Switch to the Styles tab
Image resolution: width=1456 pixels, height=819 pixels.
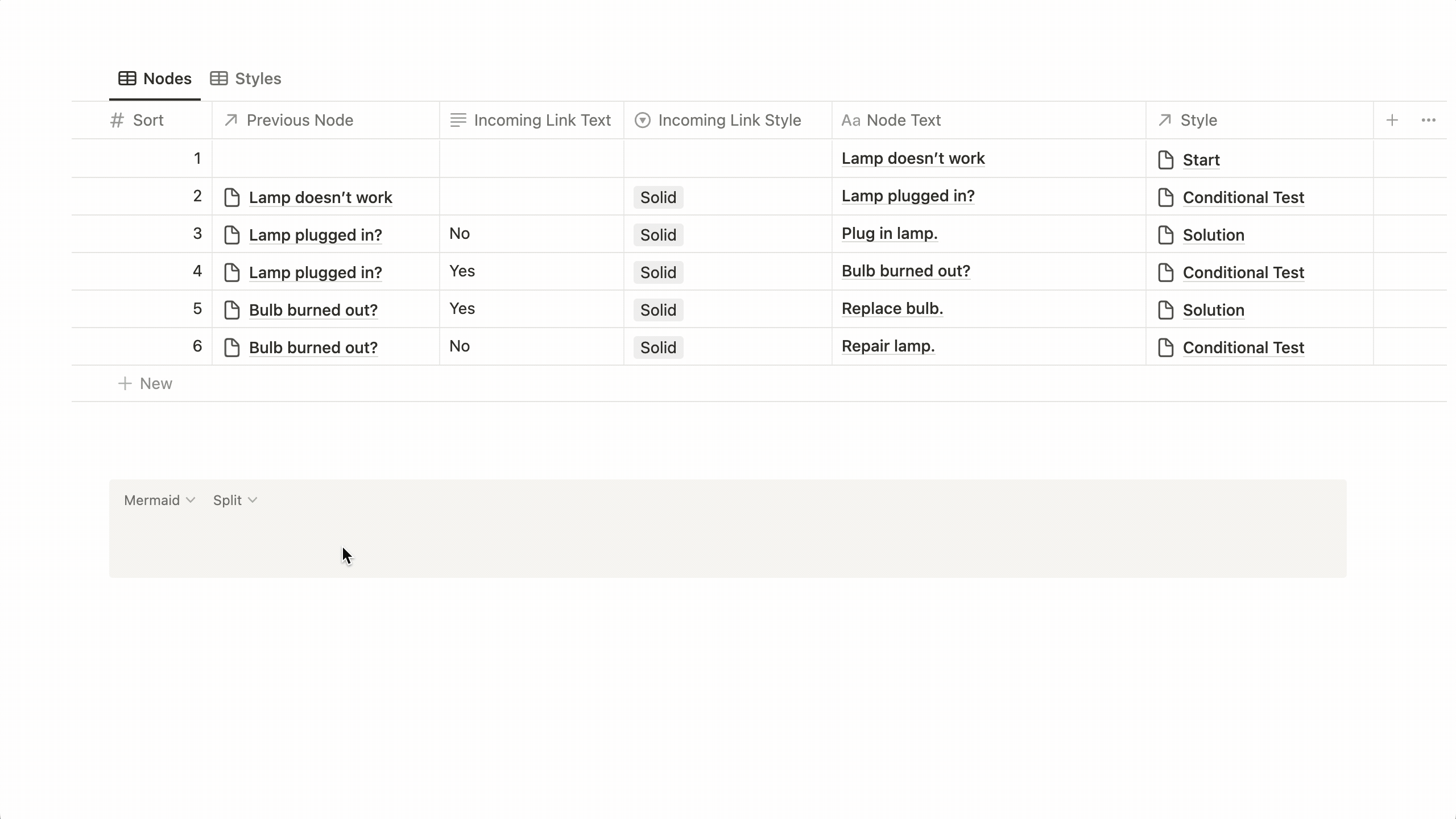click(x=258, y=78)
